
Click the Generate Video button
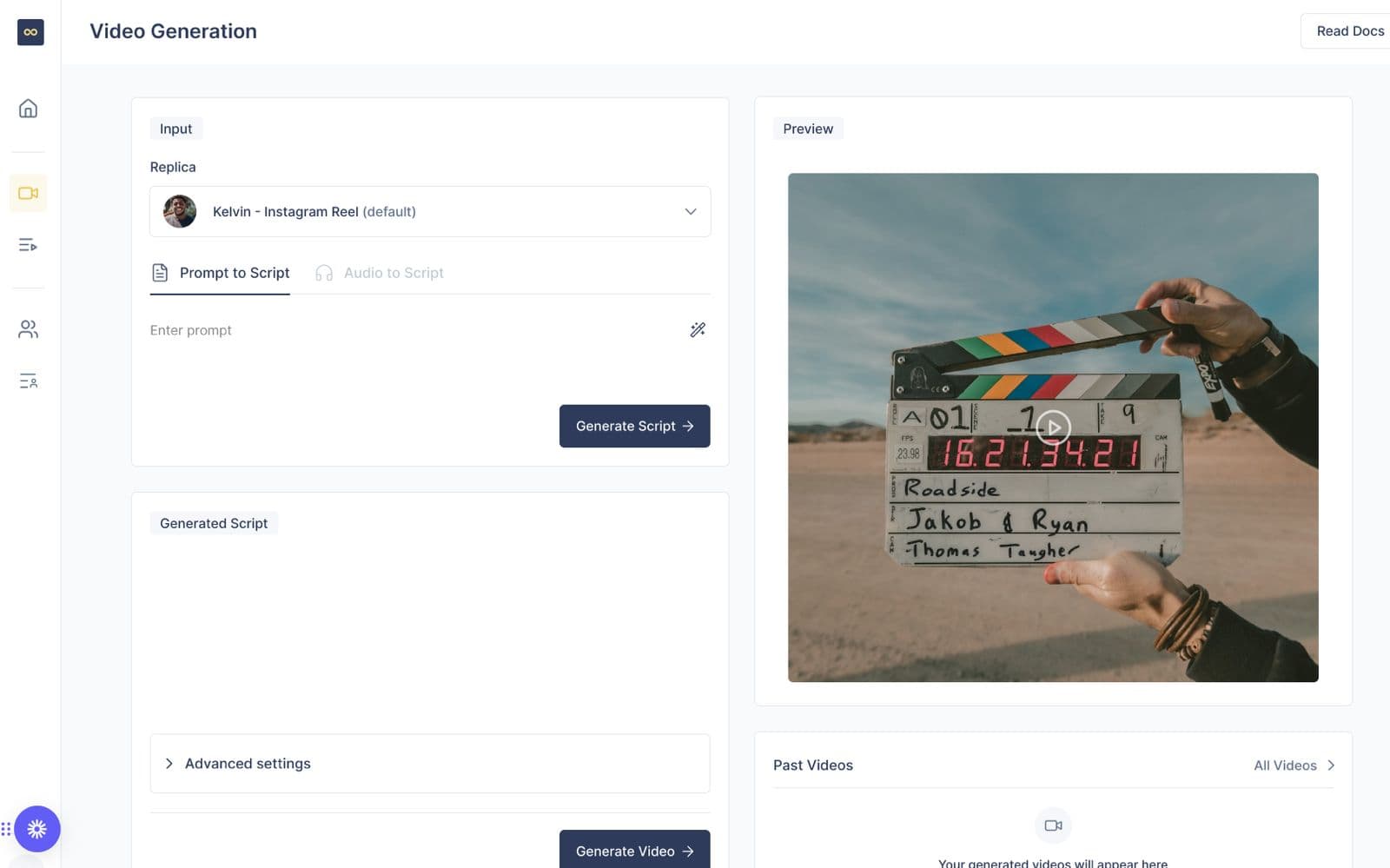pyautogui.click(x=634, y=851)
